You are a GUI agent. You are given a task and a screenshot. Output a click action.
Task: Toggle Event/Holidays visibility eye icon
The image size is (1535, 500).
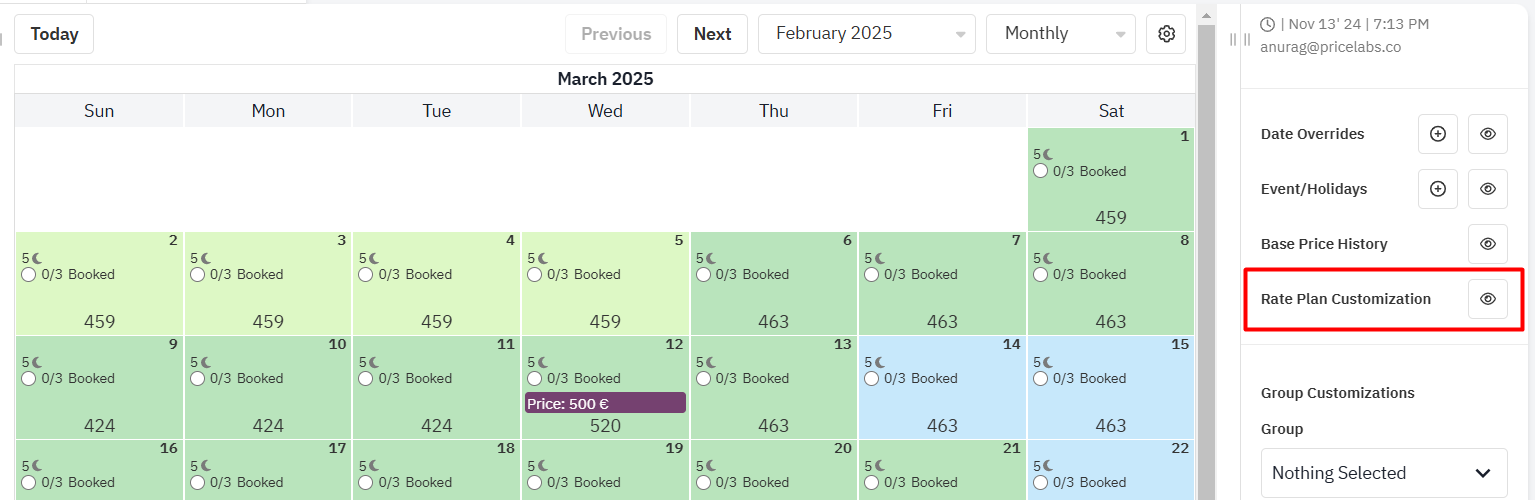pos(1488,189)
